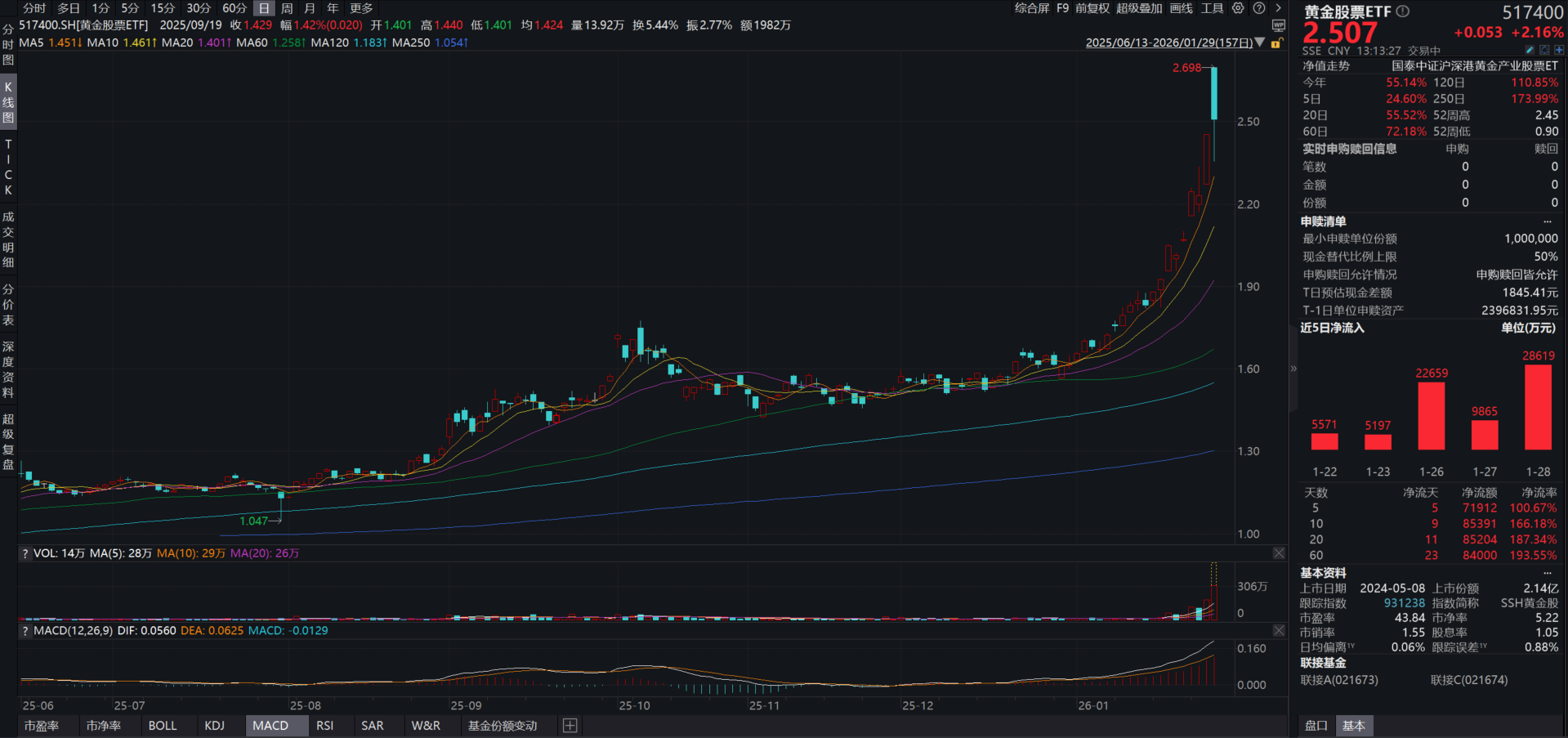Open the 工具 menu
The width and height of the screenshot is (1568, 738).
(x=1210, y=8)
